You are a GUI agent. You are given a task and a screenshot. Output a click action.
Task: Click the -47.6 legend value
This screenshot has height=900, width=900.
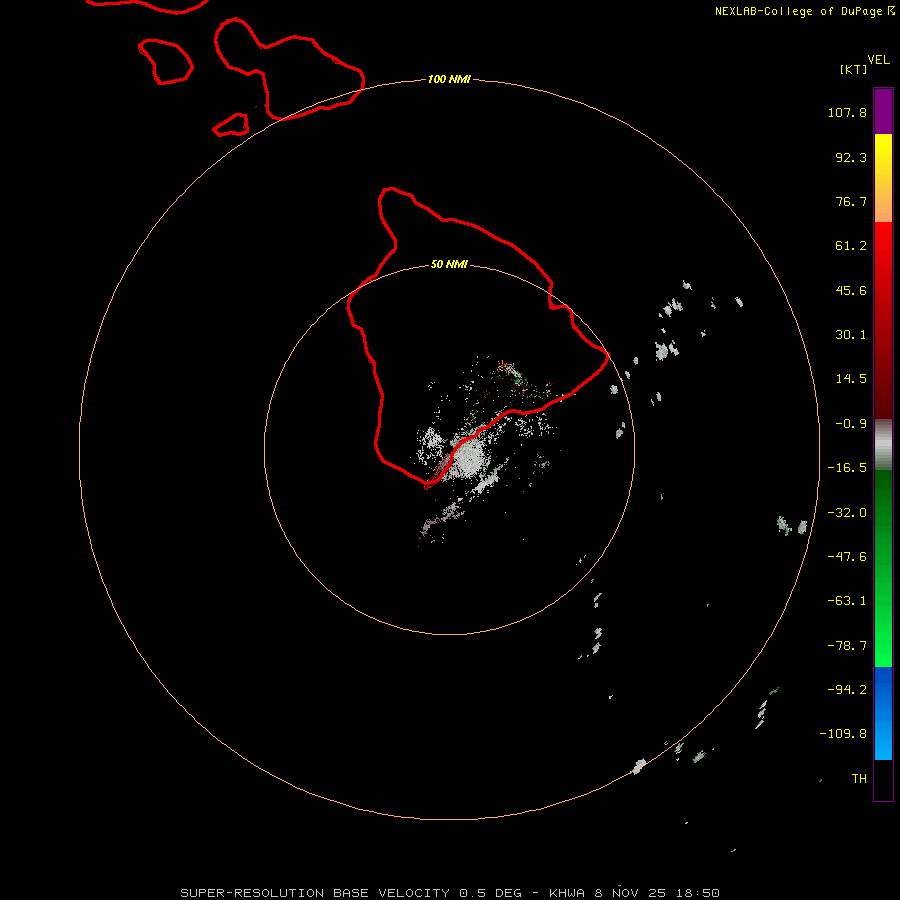(847, 557)
